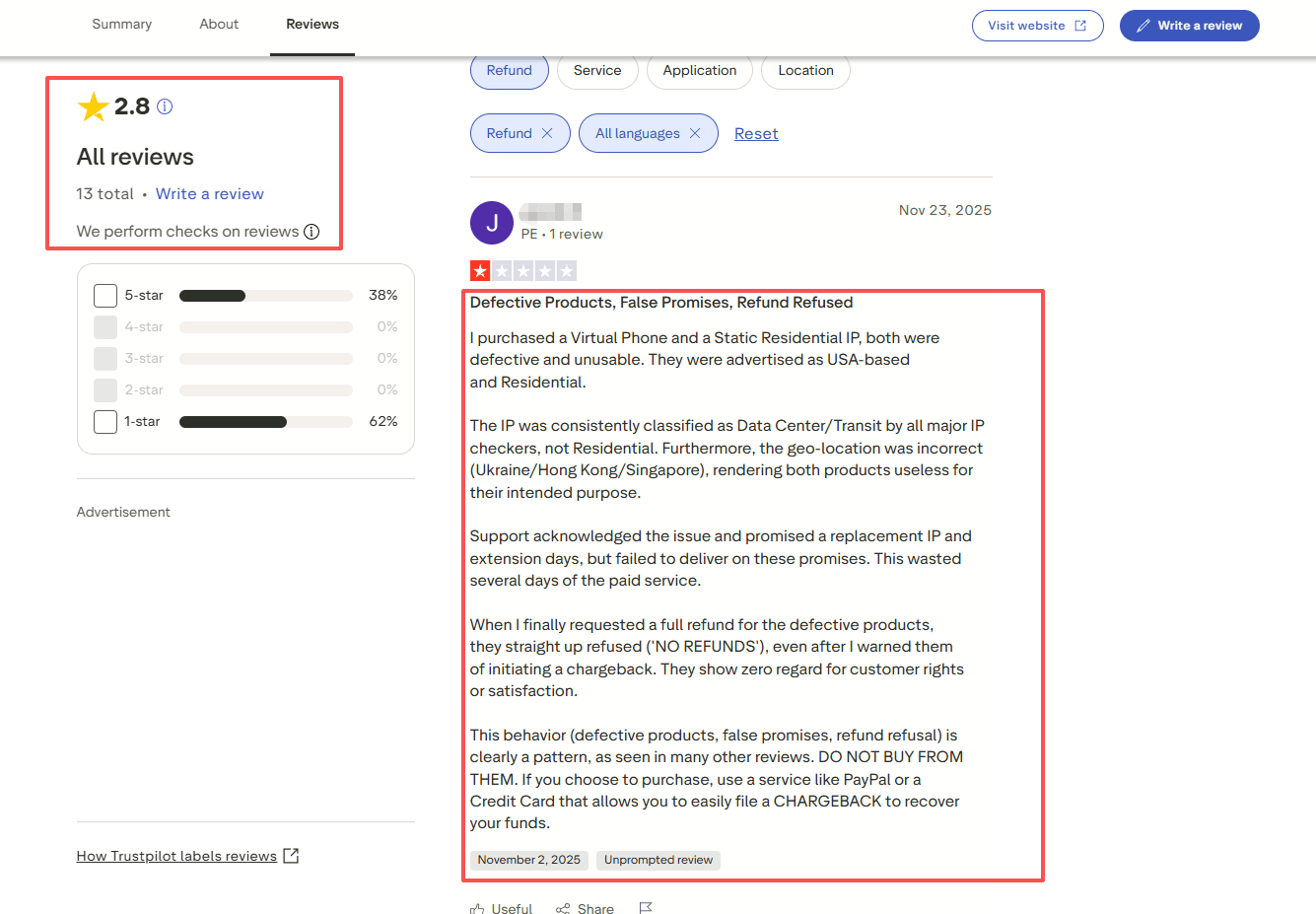Select the Location topic chip

pos(805,71)
